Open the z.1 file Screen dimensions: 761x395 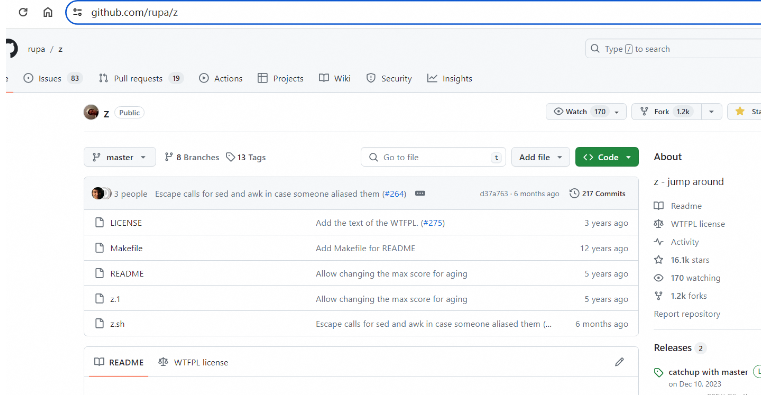click(115, 299)
